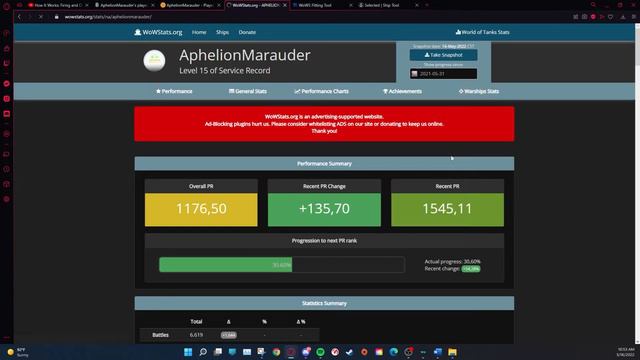Open a new browser tab with plus button
The width and height of the screenshot is (640, 360).
pos(427,5)
